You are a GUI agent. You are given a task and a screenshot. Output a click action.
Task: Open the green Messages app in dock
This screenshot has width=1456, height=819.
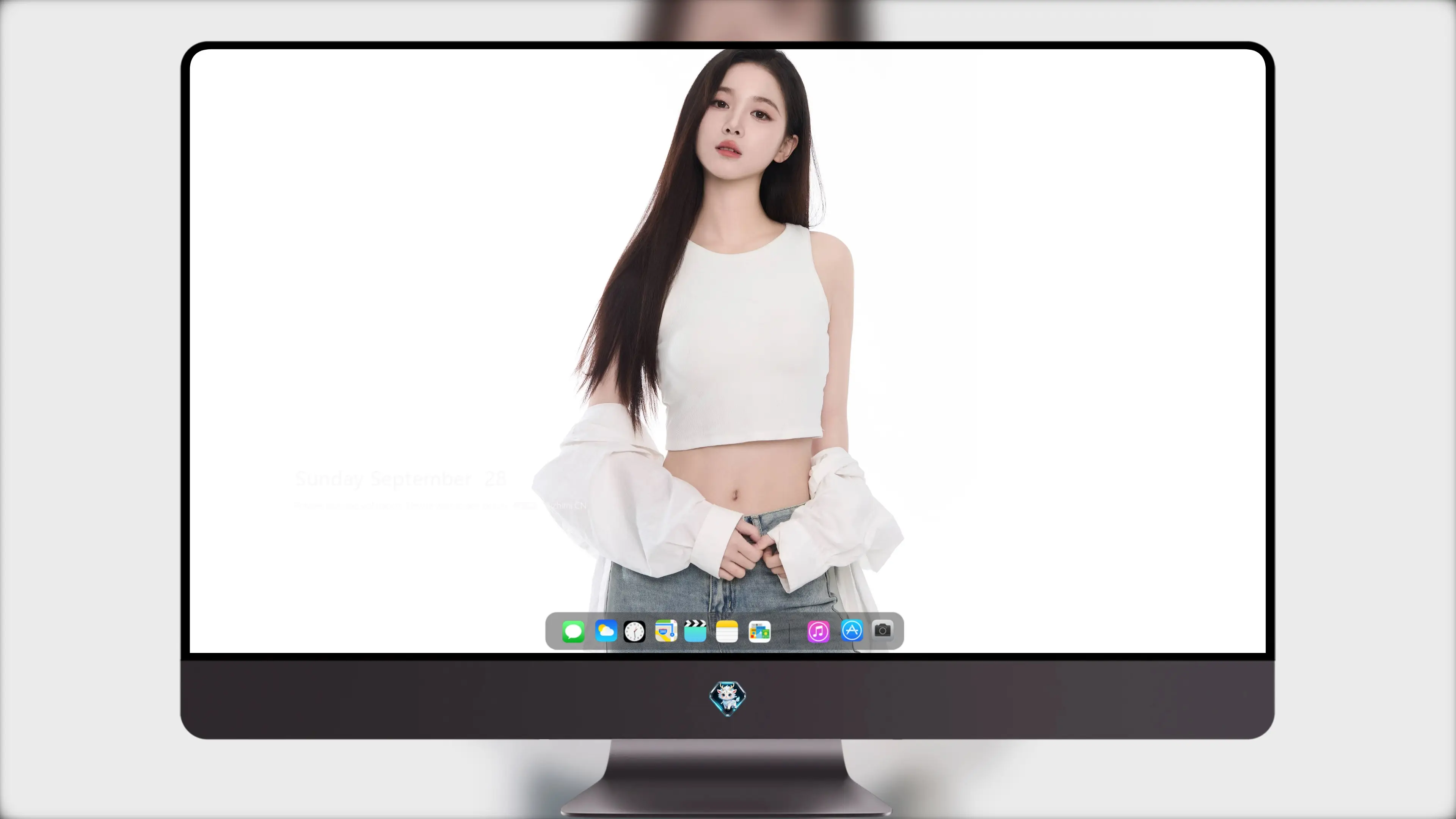pos(573,631)
